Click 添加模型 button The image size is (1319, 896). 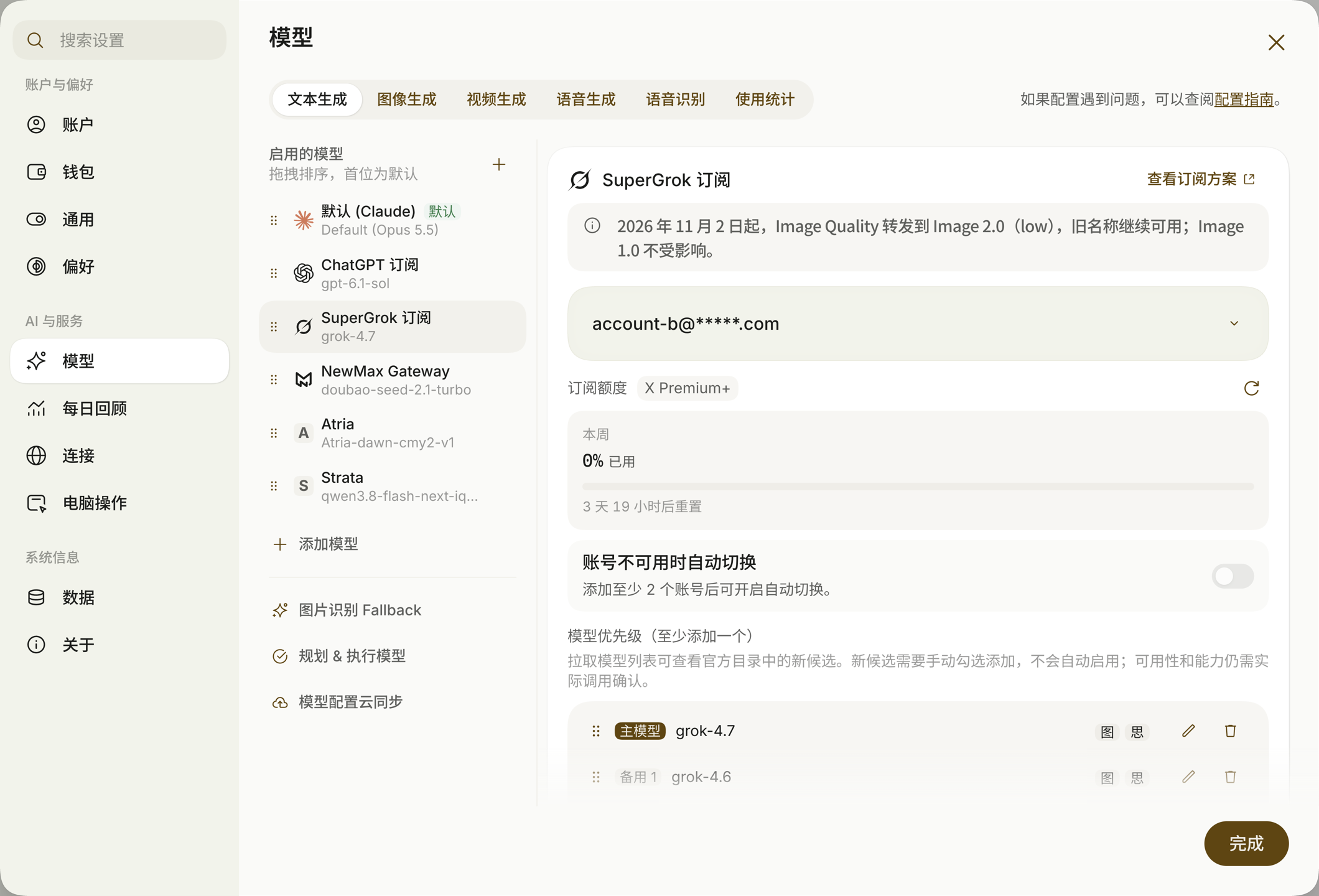(x=315, y=544)
